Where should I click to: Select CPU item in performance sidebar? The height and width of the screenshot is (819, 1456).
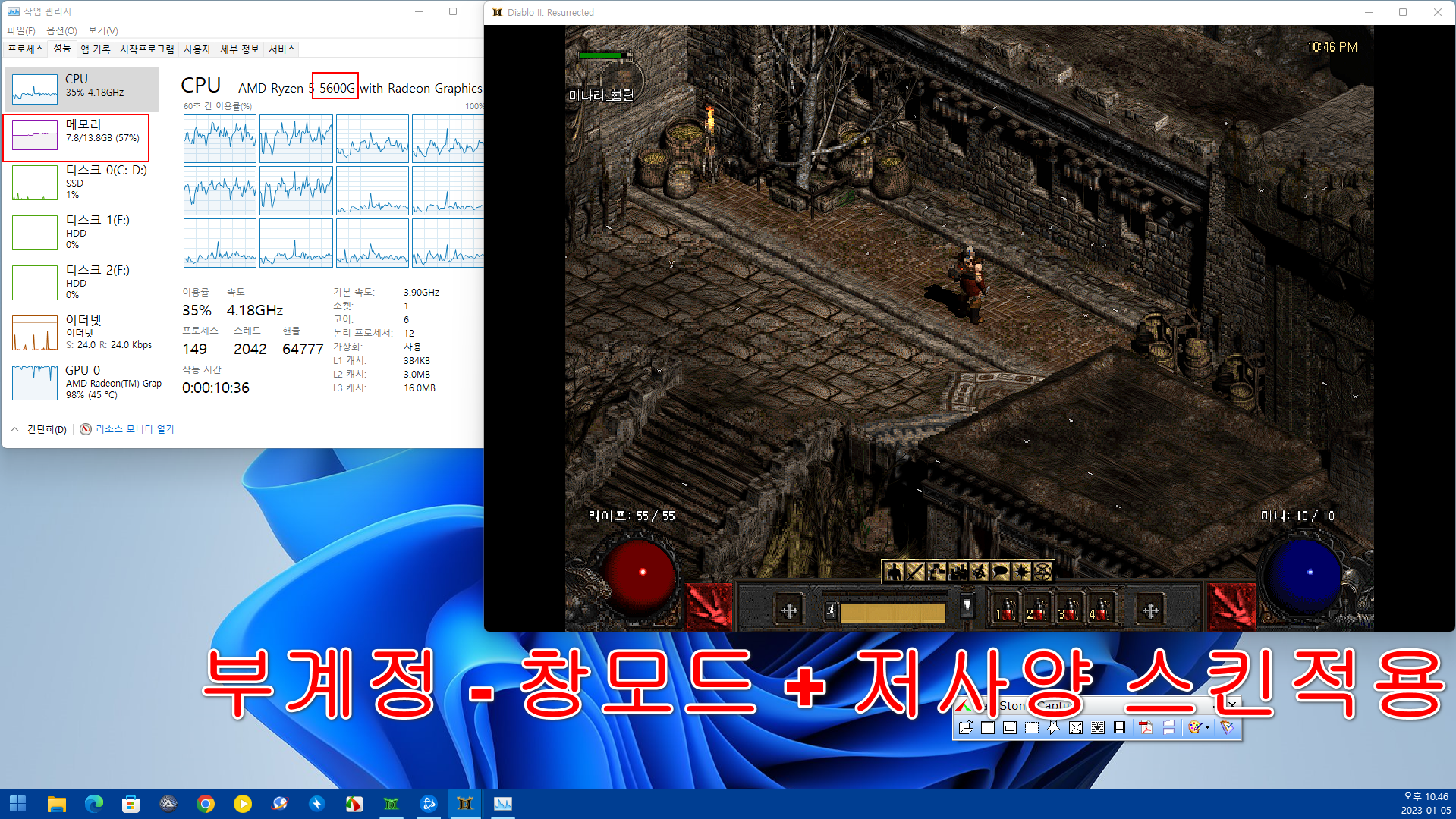(82, 89)
